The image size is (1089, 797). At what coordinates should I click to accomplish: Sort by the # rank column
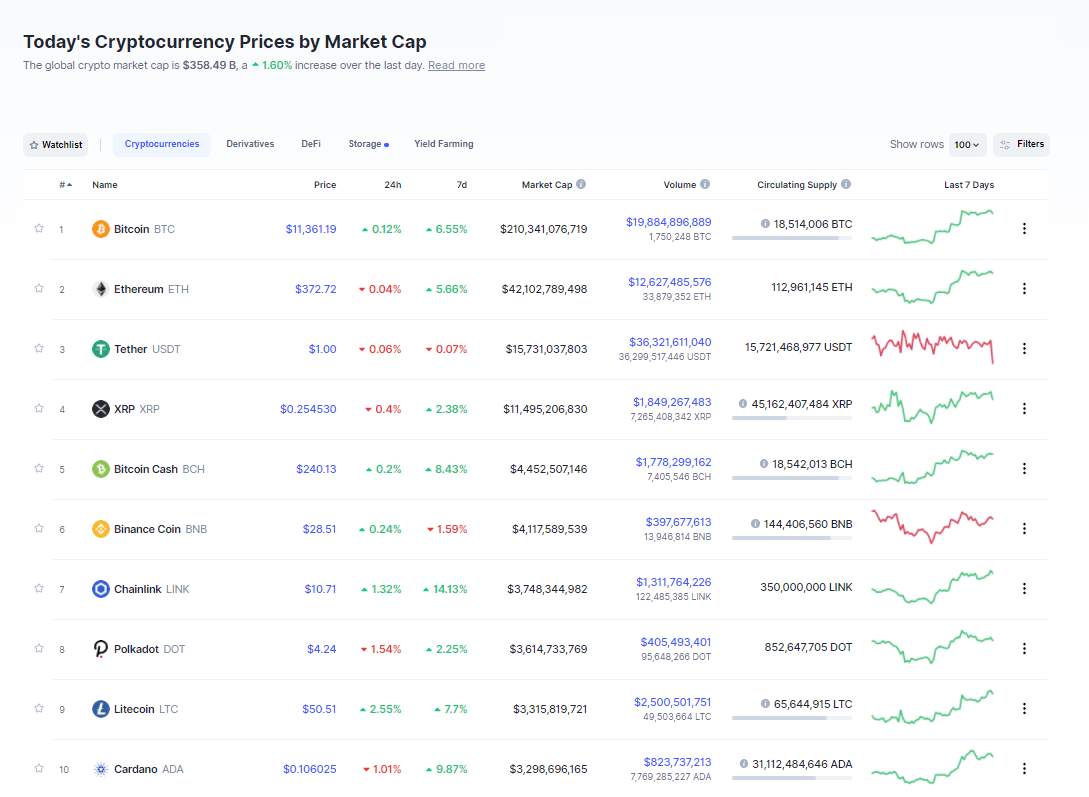point(65,185)
